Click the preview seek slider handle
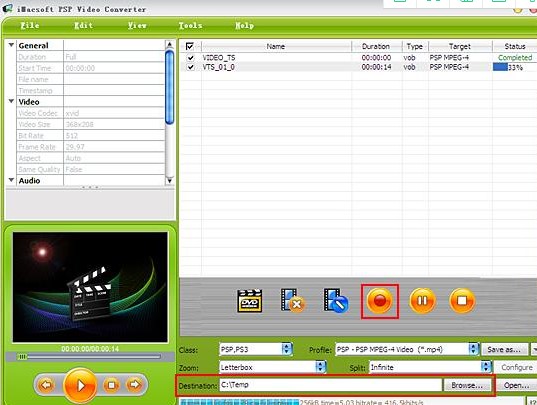537x405 pixels. tap(23, 357)
